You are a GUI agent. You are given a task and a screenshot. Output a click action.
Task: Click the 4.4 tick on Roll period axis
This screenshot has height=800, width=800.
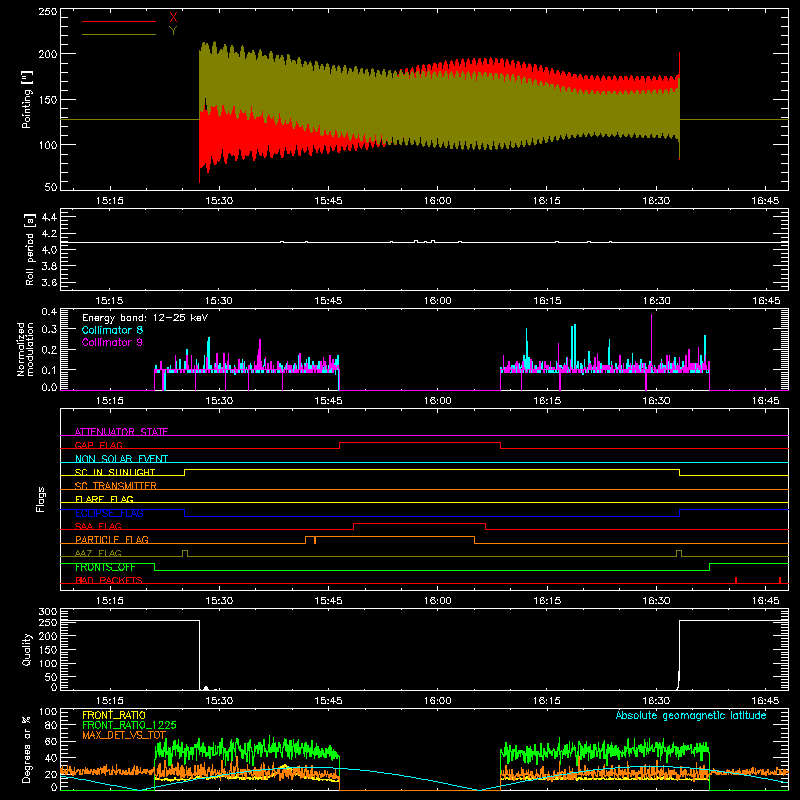(x=49, y=217)
